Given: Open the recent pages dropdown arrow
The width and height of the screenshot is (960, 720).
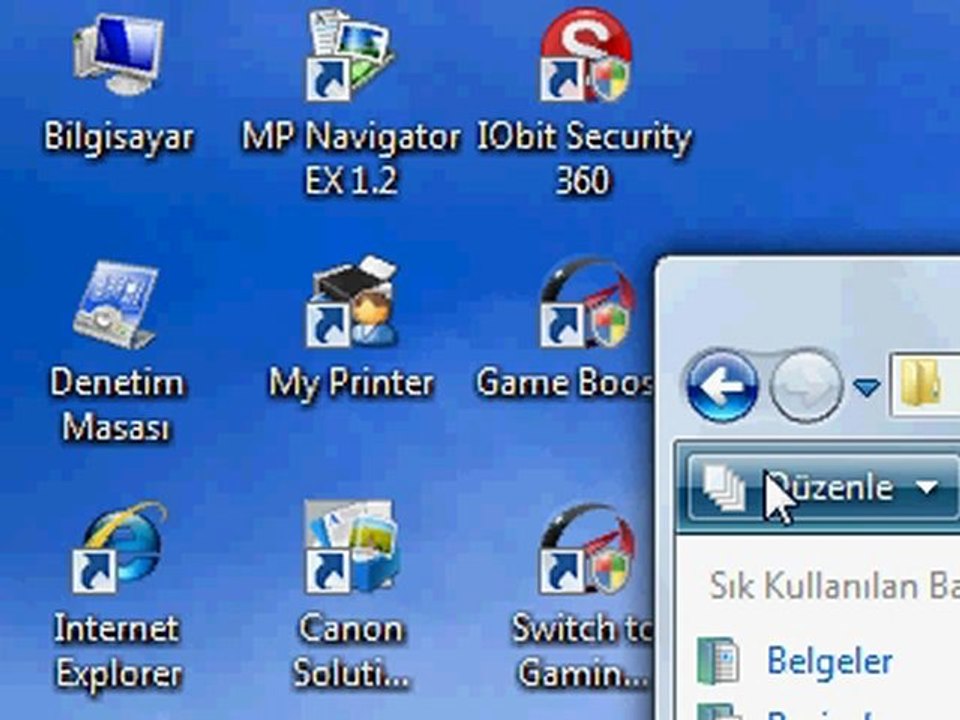Looking at the screenshot, I should [866, 387].
